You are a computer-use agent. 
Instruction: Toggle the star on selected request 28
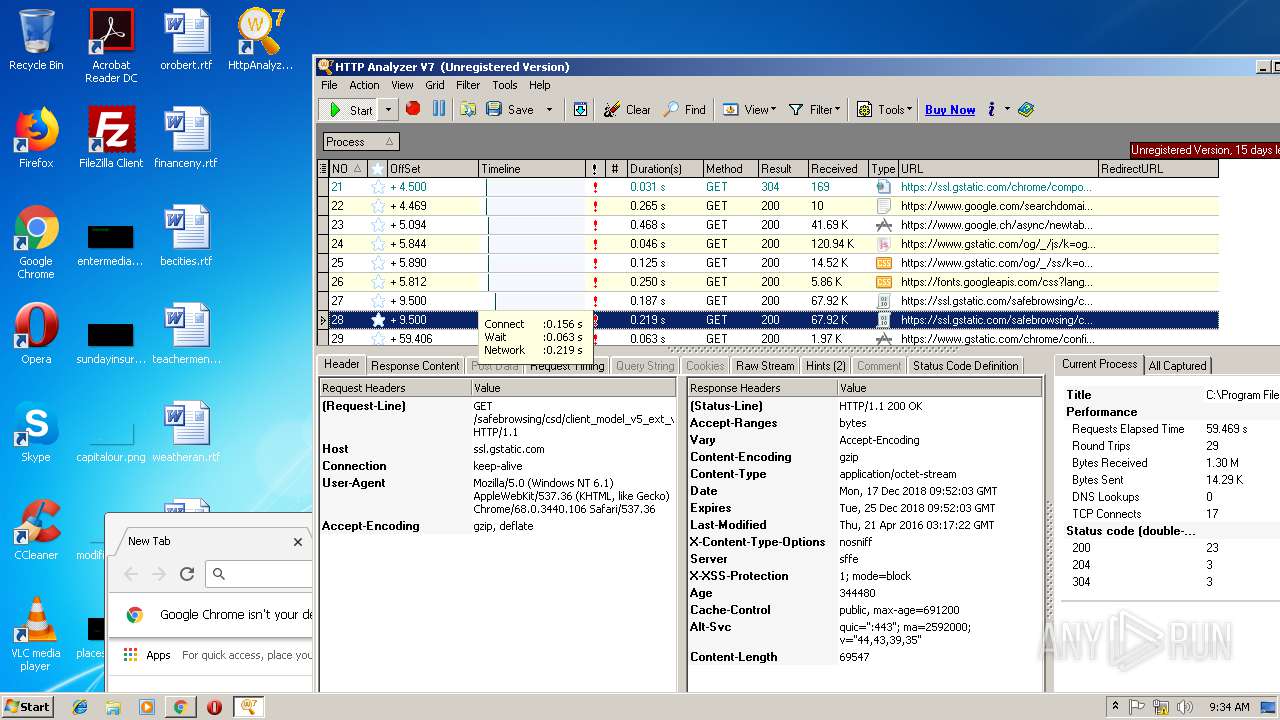(x=378, y=320)
